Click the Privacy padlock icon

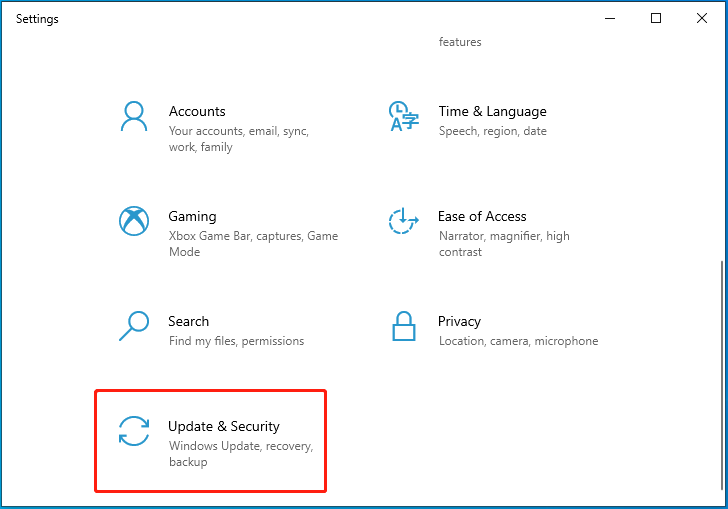coord(403,326)
